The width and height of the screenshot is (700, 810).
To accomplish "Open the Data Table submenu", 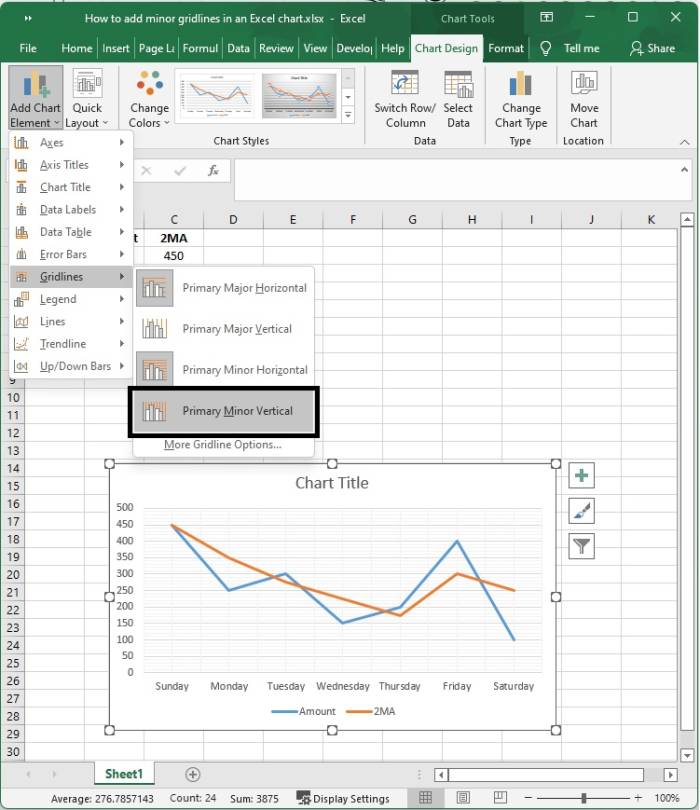I will click(69, 232).
